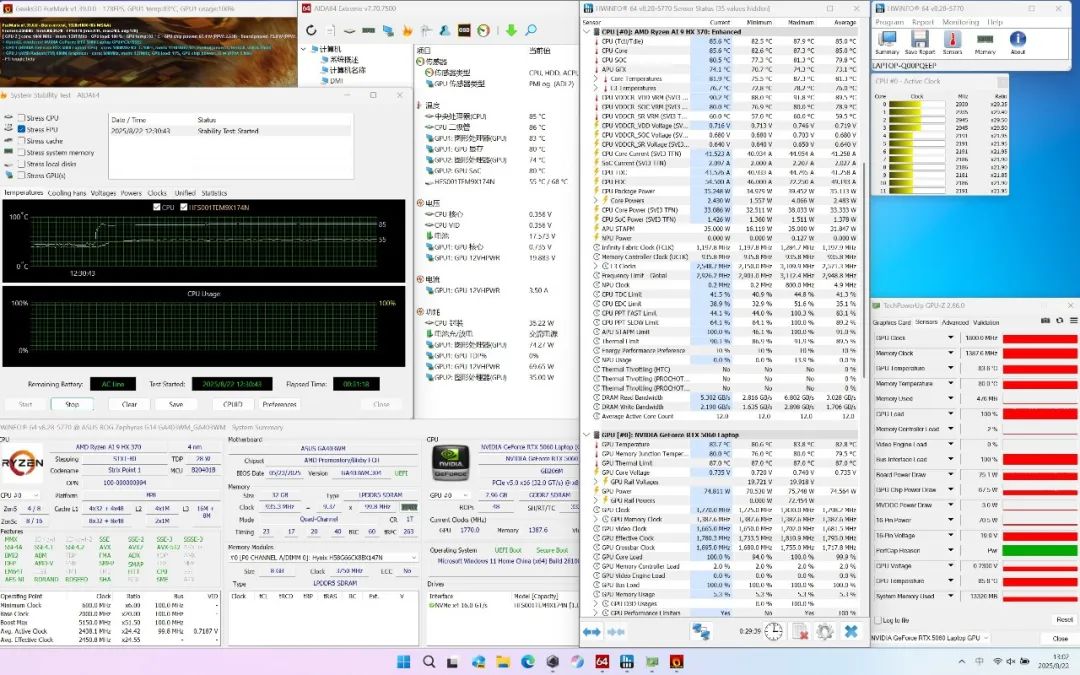The width and height of the screenshot is (1080, 675).
Task: Open the Board Power Draw dropdown in GPU-Z
Action: [x=951, y=475]
